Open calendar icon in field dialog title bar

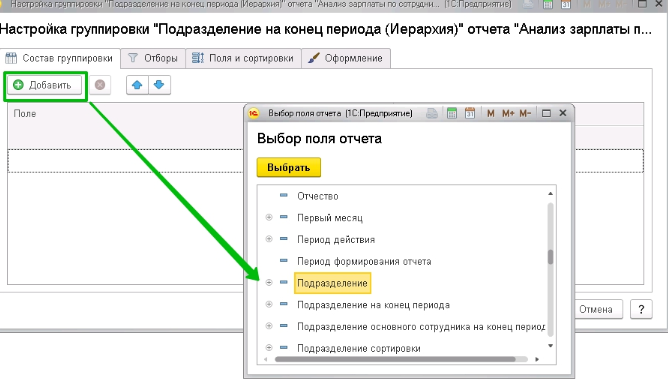[470, 113]
